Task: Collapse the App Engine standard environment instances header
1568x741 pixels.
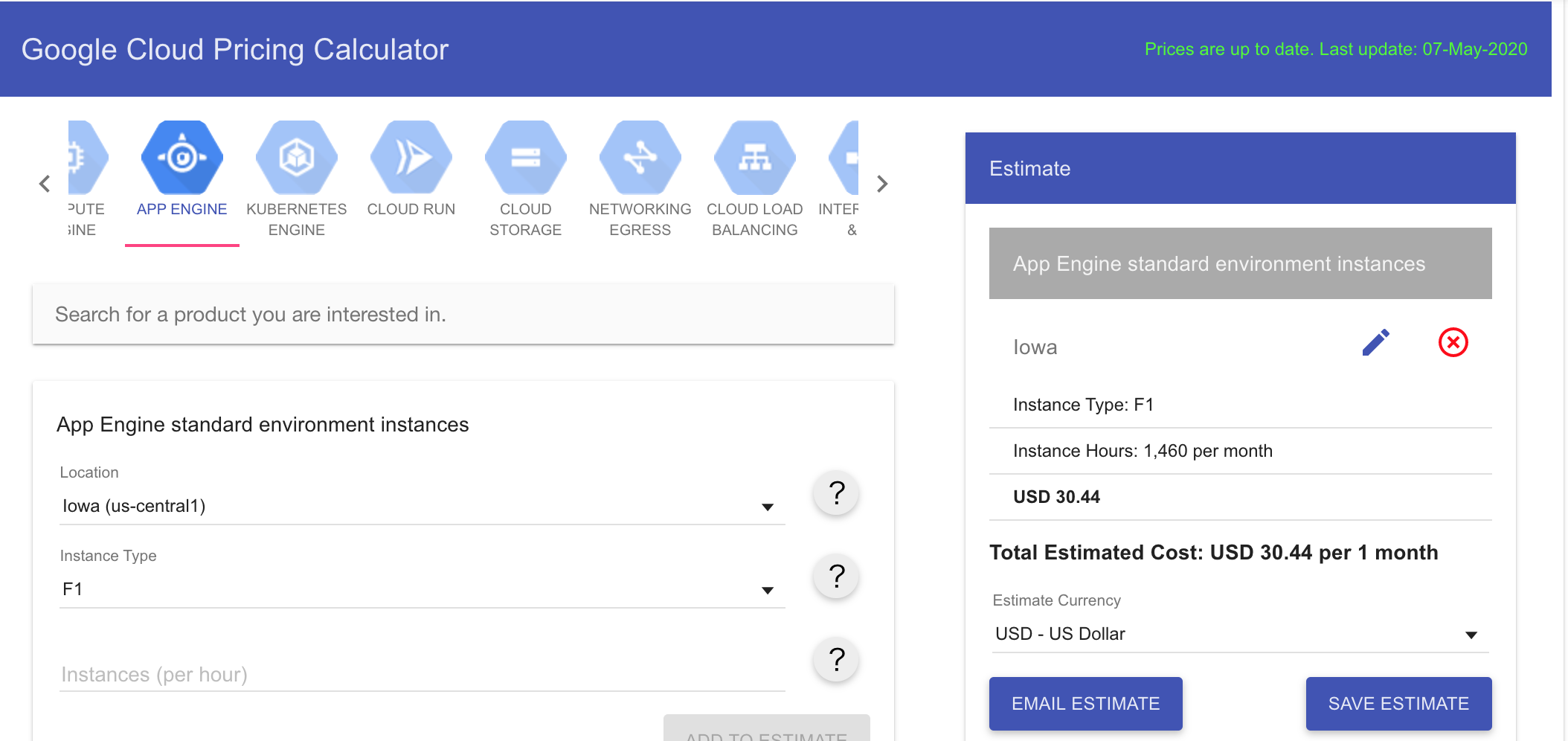Action: [1241, 263]
